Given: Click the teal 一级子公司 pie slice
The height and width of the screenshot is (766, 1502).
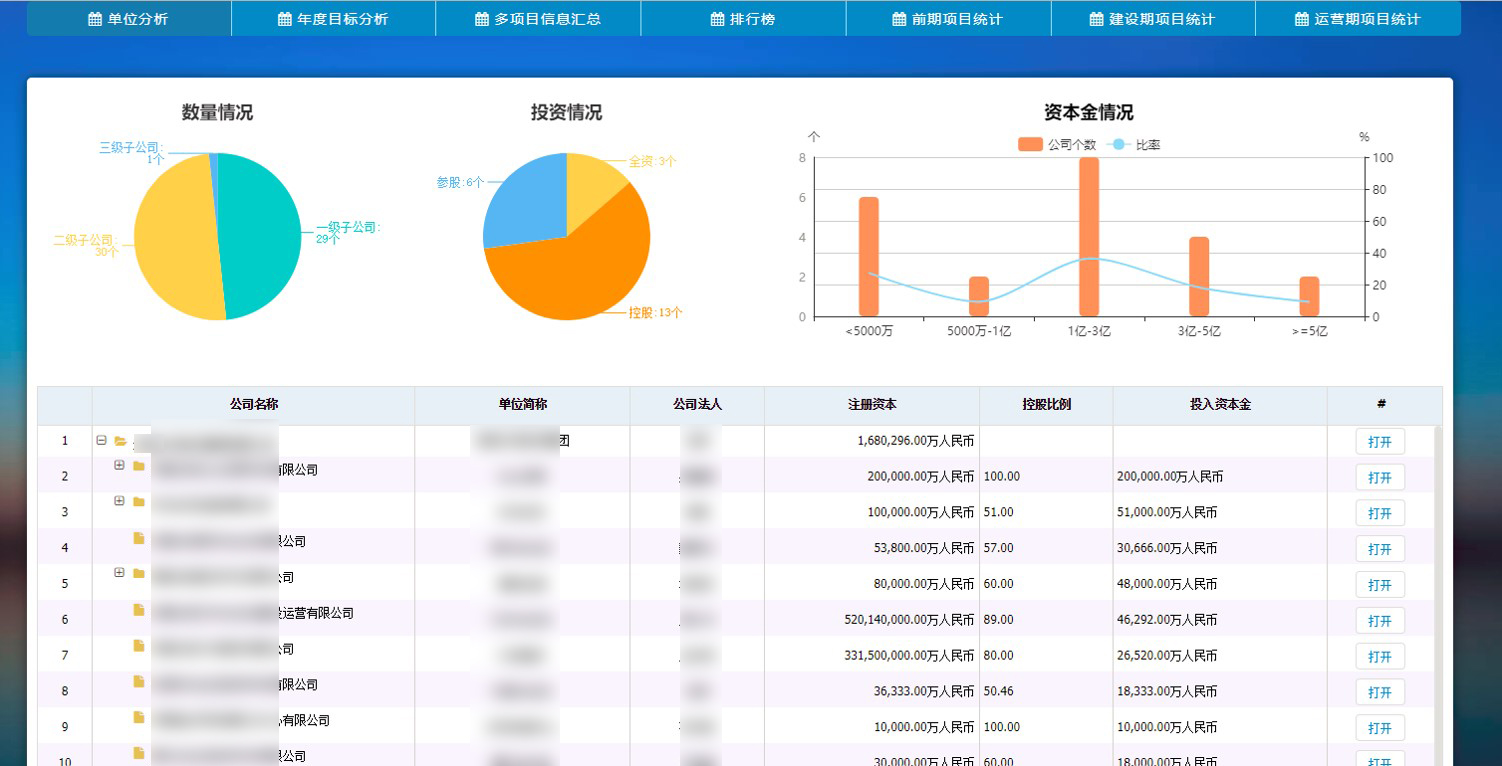Looking at the screenshot, I should [x=262, y=235].
